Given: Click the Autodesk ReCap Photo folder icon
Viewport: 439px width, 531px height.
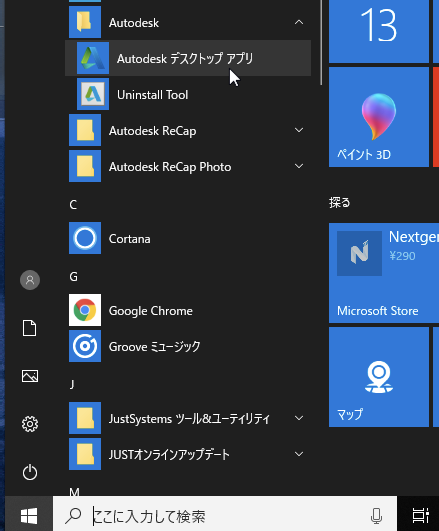Looking at the screenshot, I should (x=85, y=166).
